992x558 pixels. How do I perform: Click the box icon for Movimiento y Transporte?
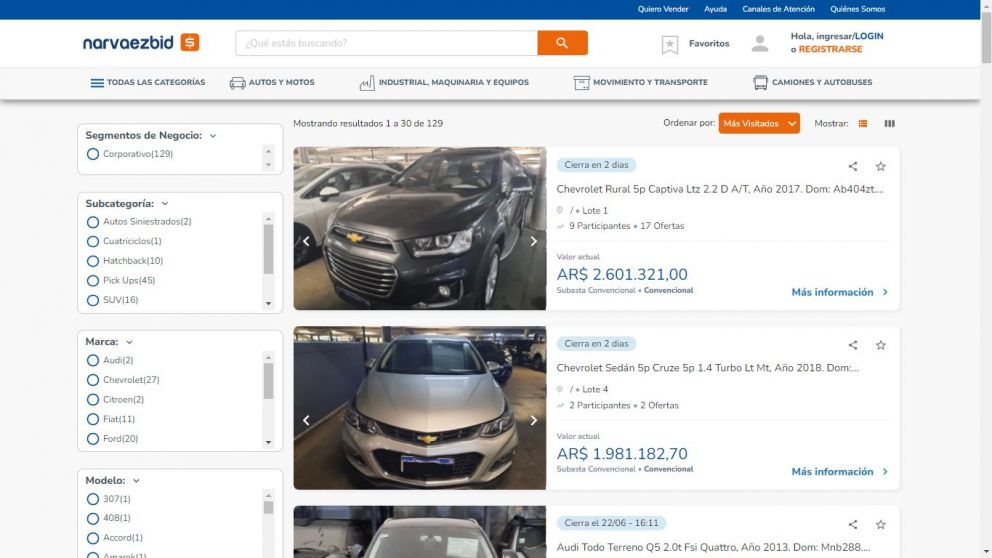click(581, 83)
